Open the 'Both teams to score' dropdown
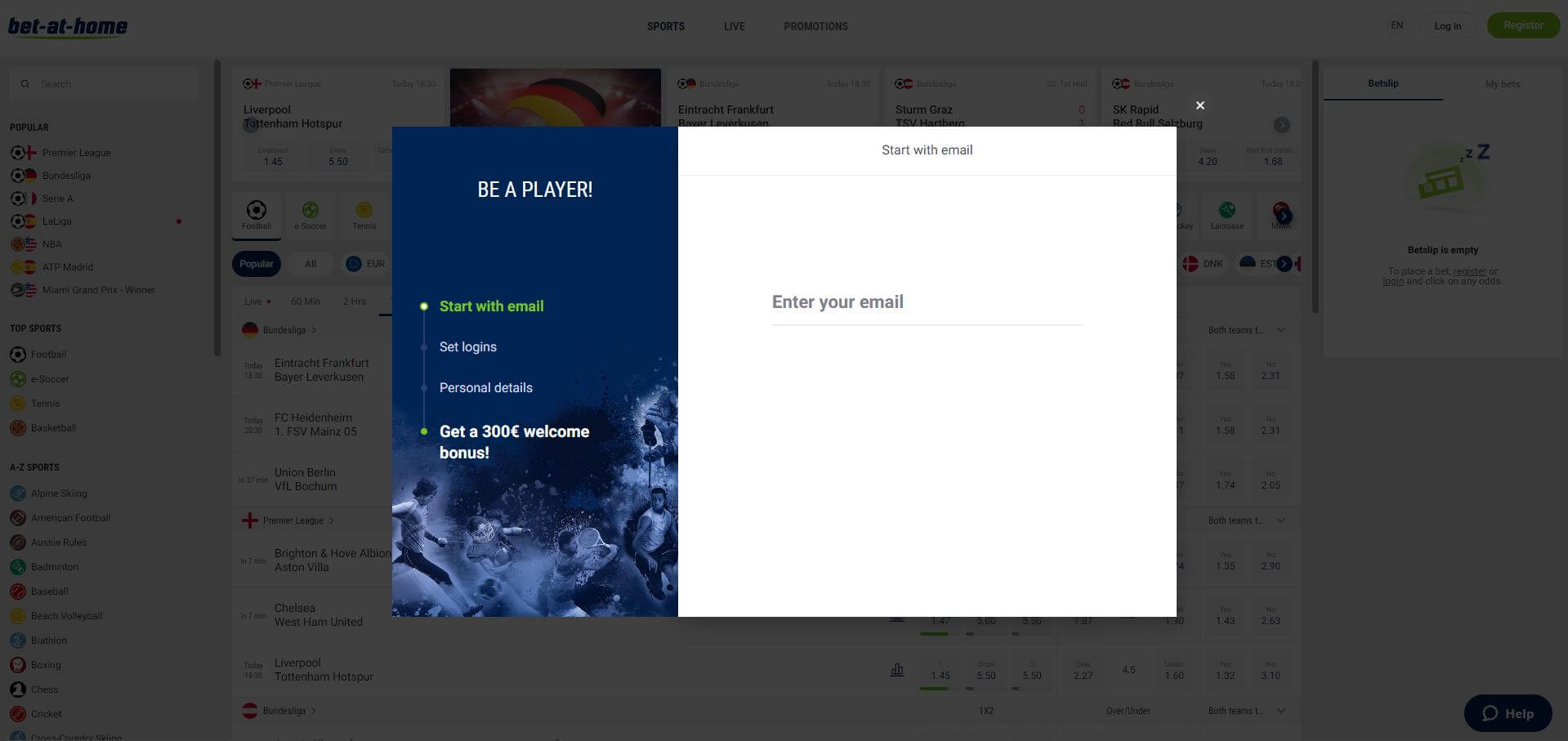This screenshot has height=741, width=1568. [x=1243, y=330]
